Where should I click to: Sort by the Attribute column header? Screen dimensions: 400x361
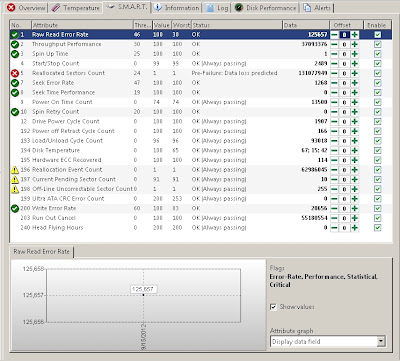tap(82, 25)
